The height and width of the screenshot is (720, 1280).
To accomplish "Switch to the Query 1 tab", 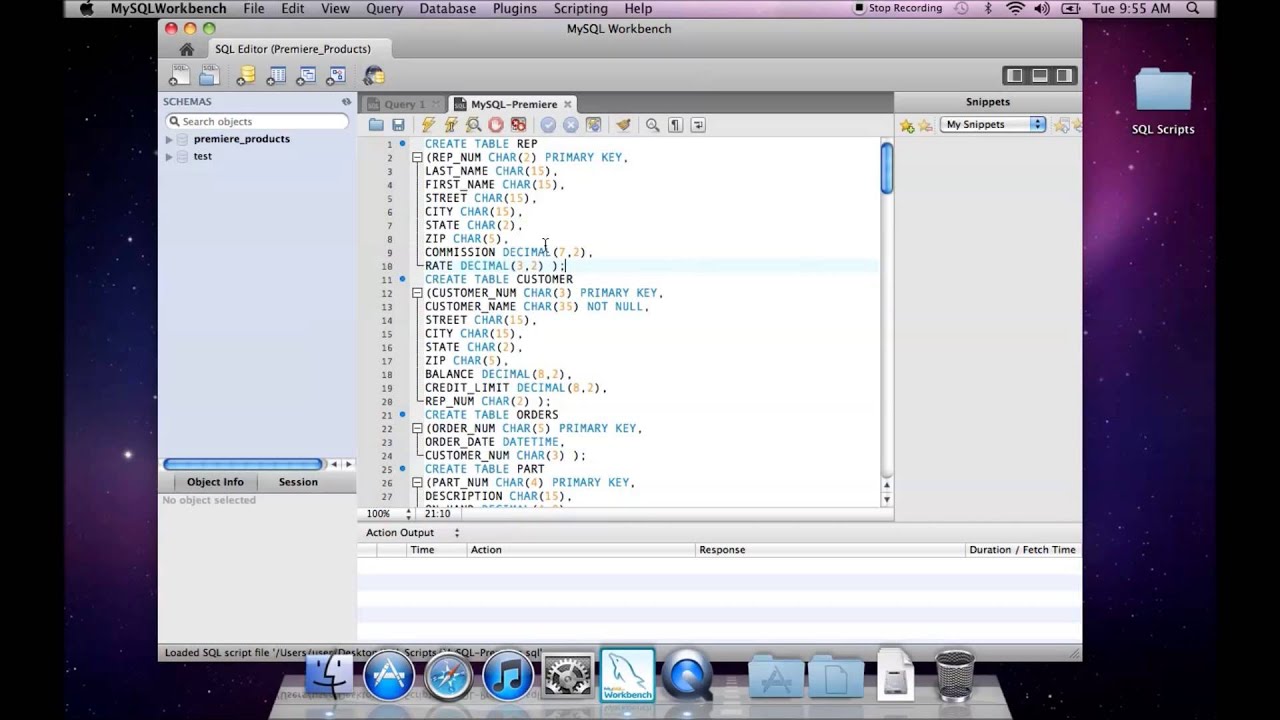I will pyautogui.click(x=404, y=104).
